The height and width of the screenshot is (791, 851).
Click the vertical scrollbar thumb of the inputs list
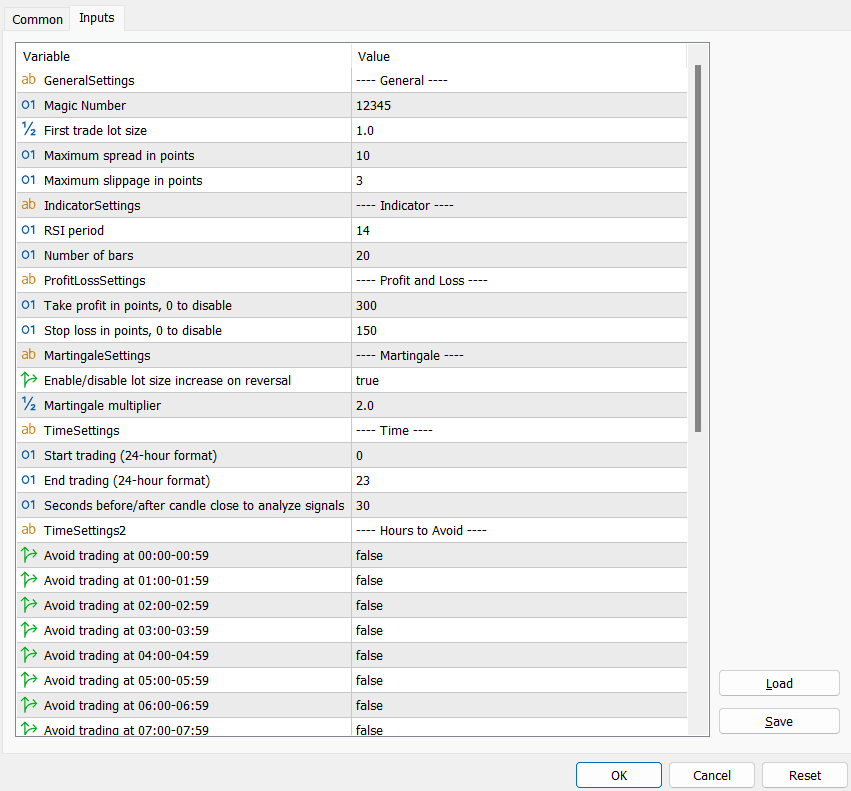[x=698, y=249]
